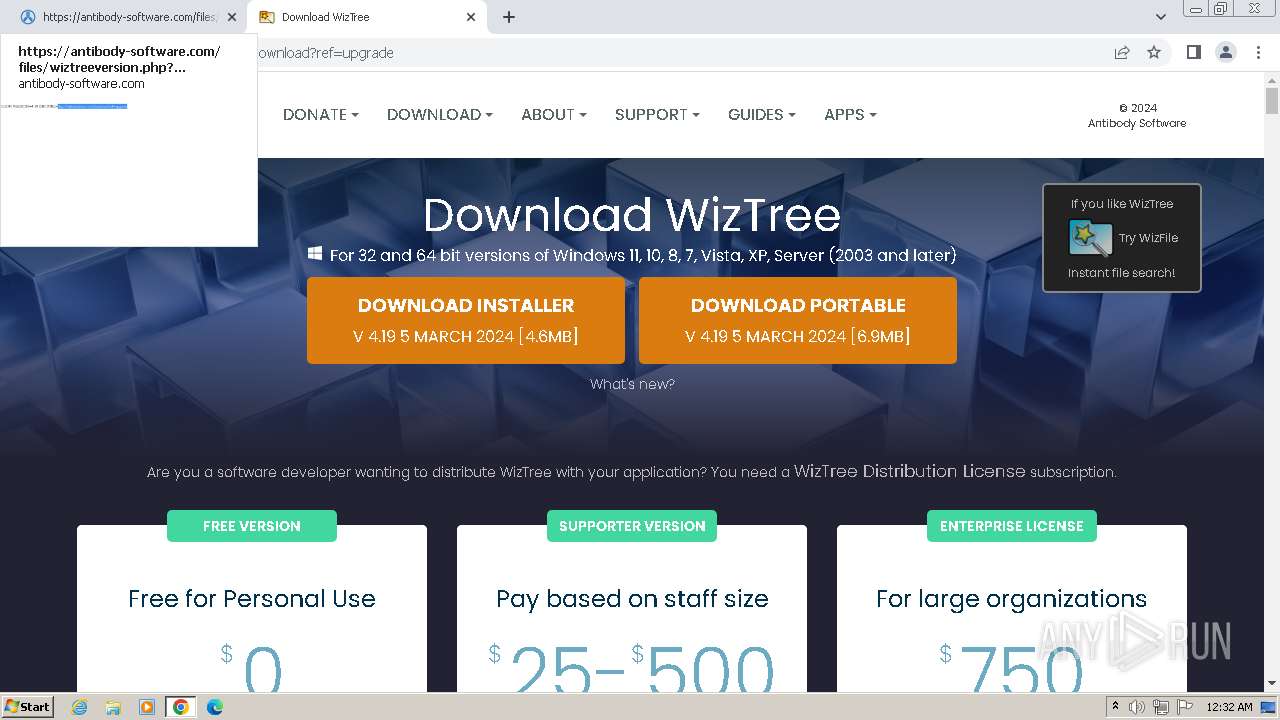Click the Instant file search! text
The height and width of the screenshot is (720, 1280).
(1121, 273)
